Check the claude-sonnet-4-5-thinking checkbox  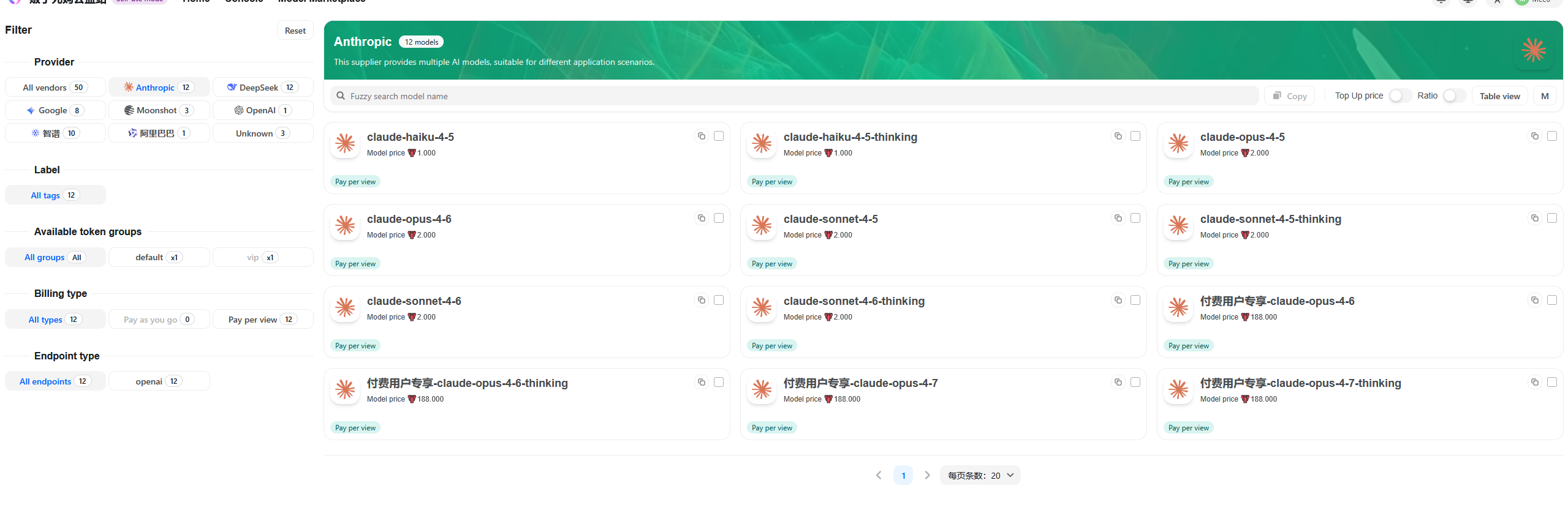tap(1552, 218)
